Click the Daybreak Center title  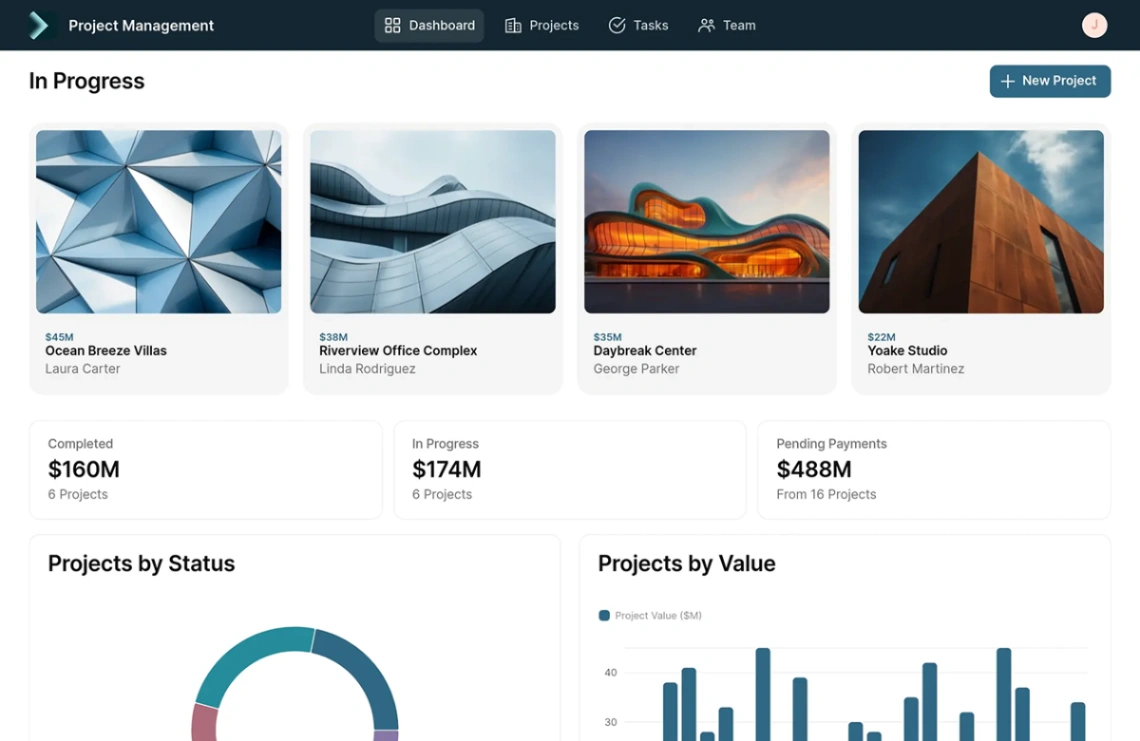645,351
